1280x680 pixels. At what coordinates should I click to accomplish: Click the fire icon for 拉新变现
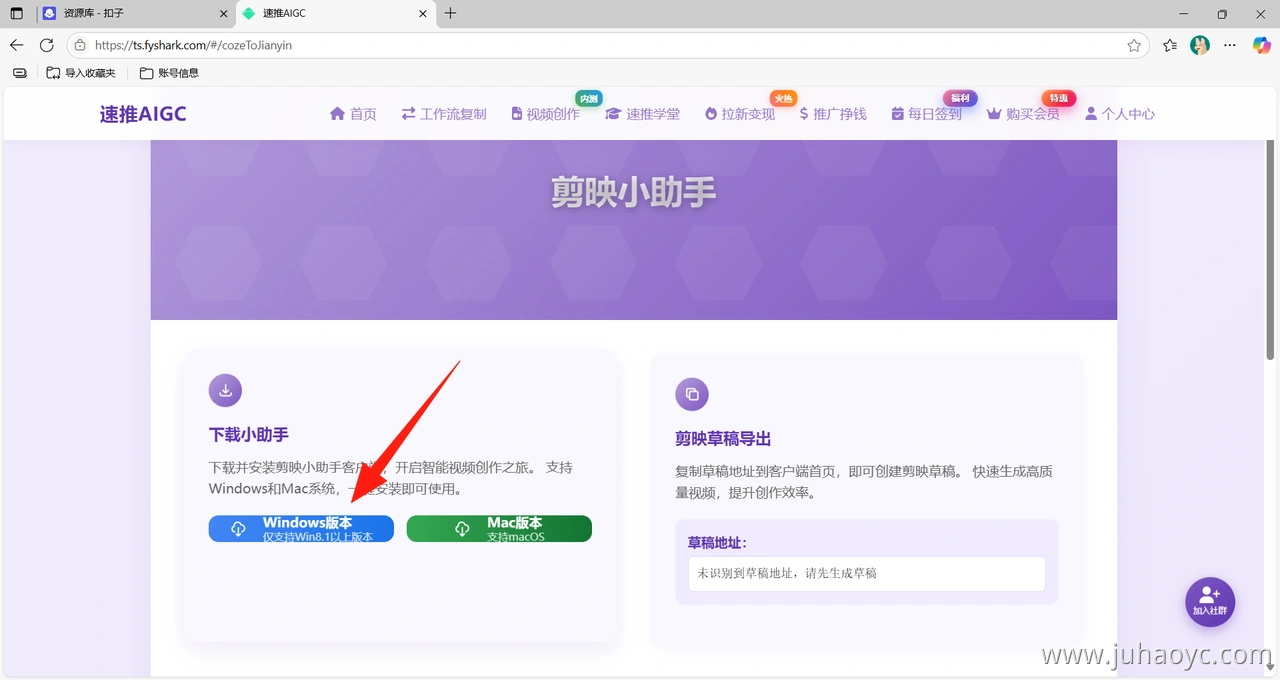(711, 114)
